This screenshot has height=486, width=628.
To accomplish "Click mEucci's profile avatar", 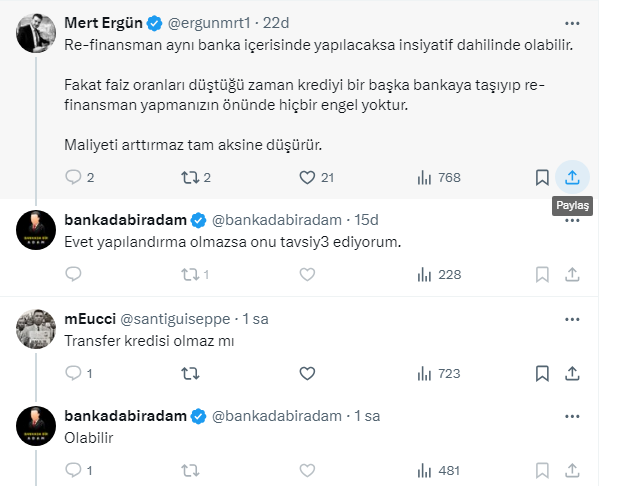I will 38,328.
